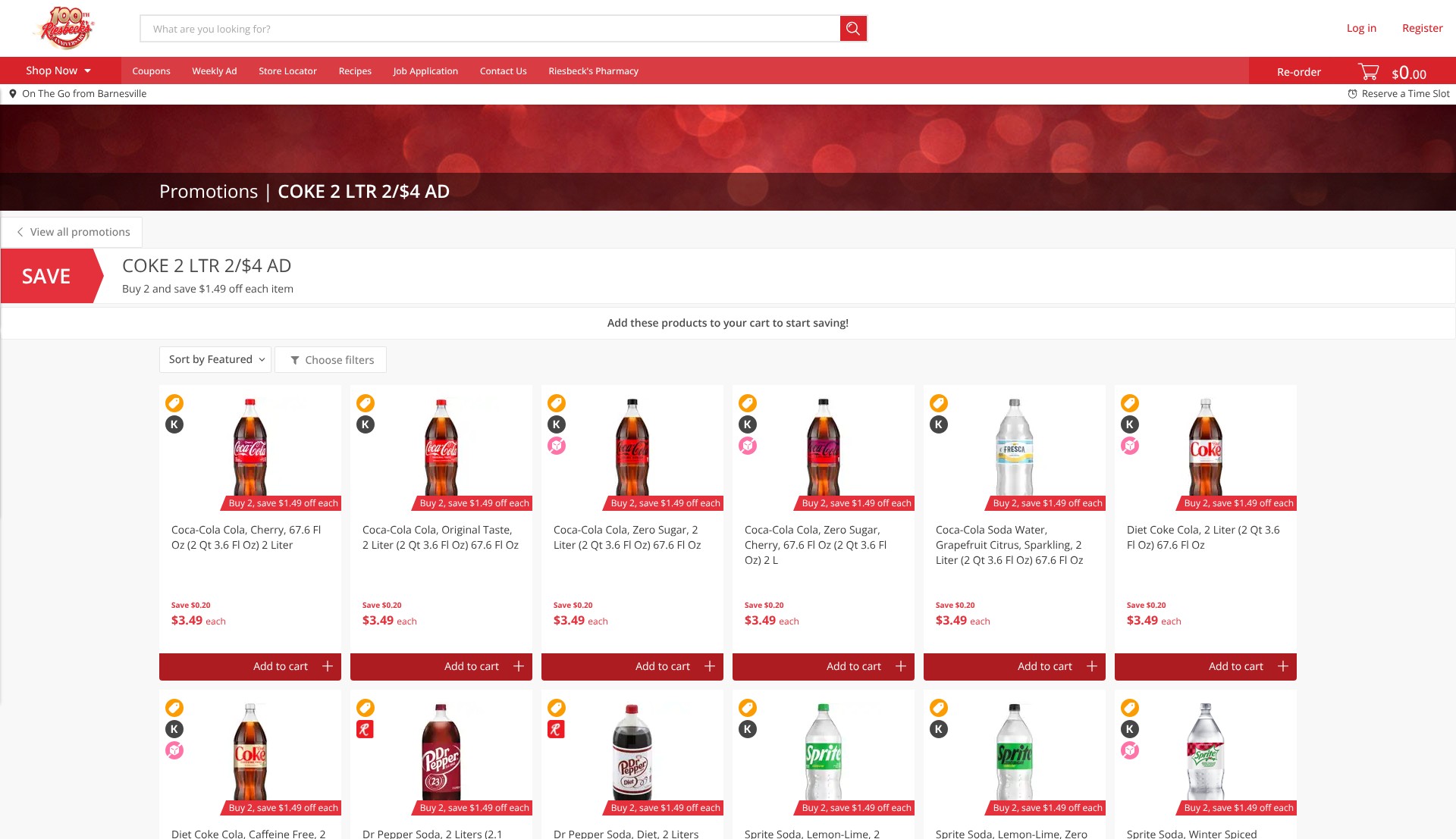Click the pink icon on Coca-Cola Zero Sugar 2 Liter card
This screenshot has width=1456, height=839.
click(x=557, y=446)
